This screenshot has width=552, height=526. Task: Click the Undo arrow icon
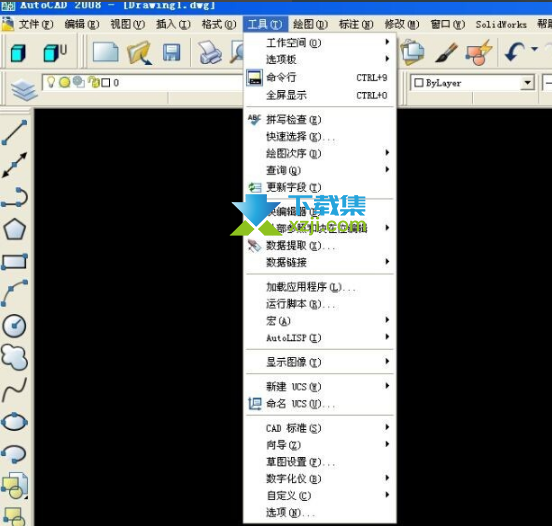[514, 53]
